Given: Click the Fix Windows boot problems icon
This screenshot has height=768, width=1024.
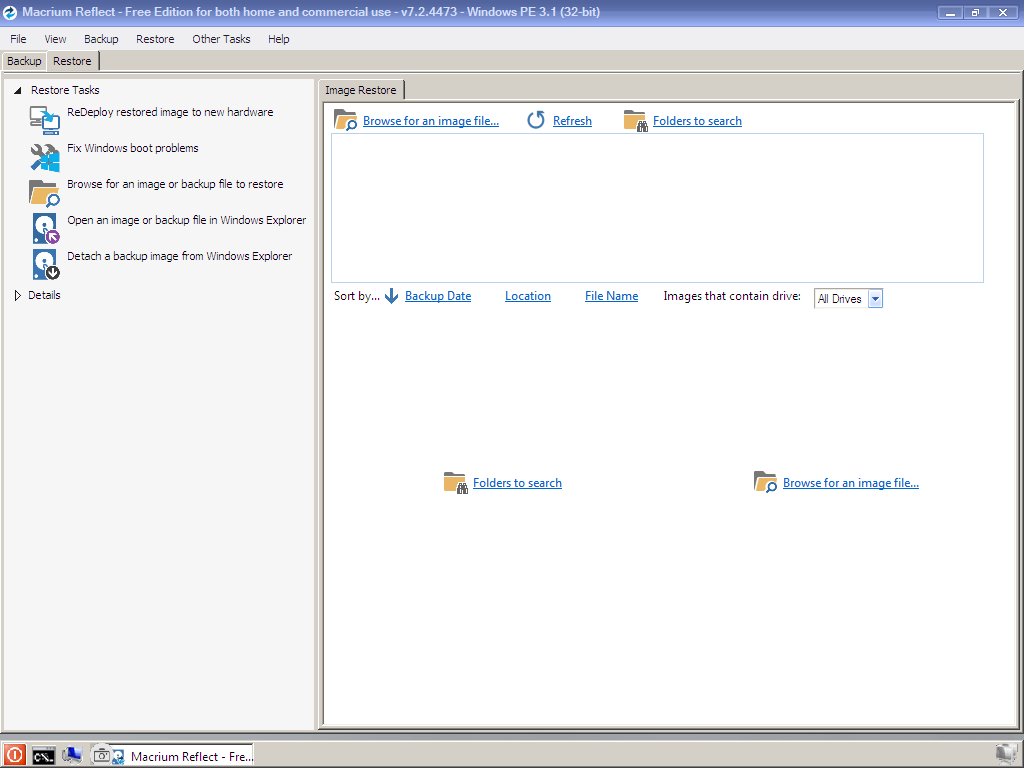Looking at the screenshot, I should [x=44, y=157].
